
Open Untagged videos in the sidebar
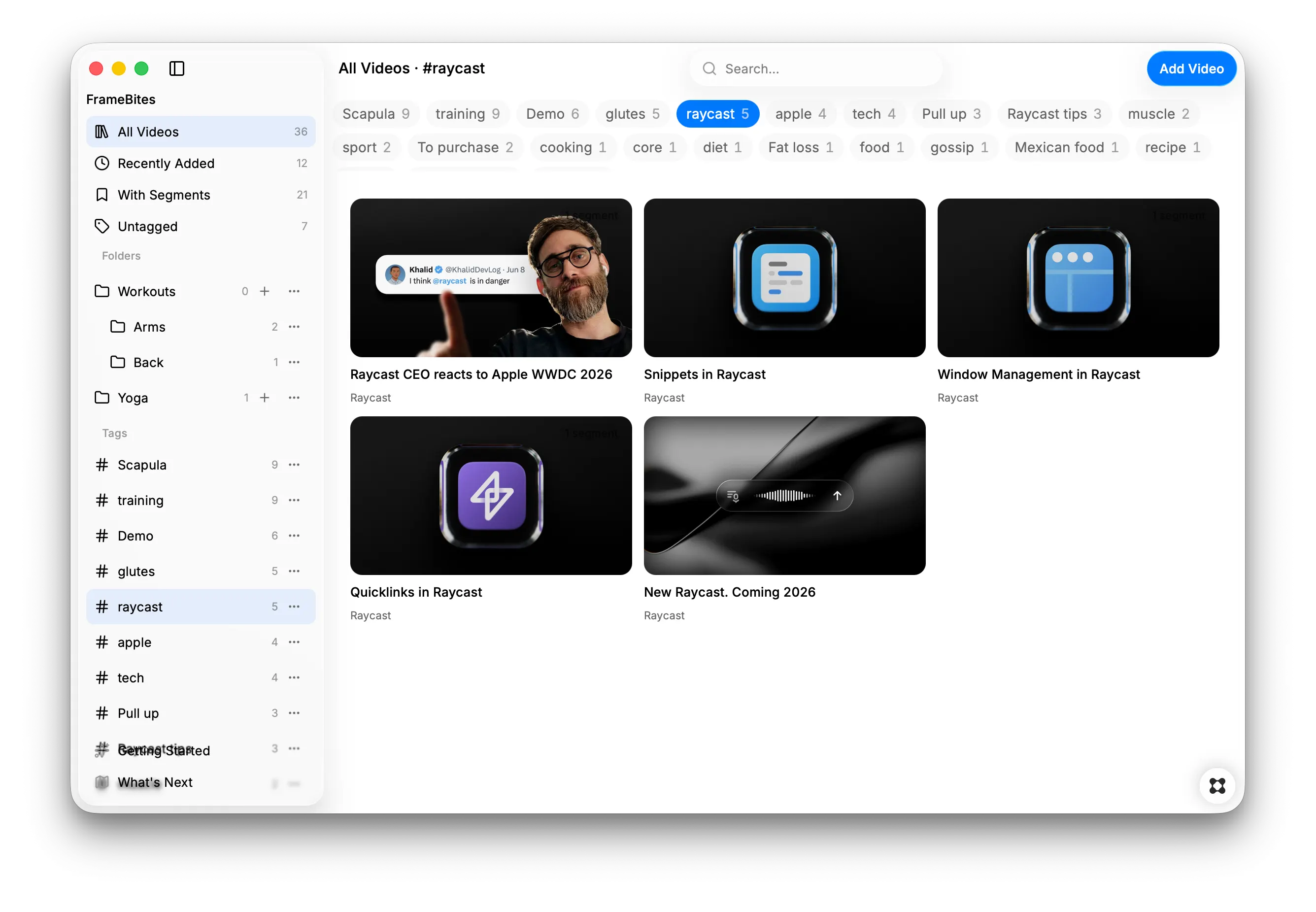point(201,226)
